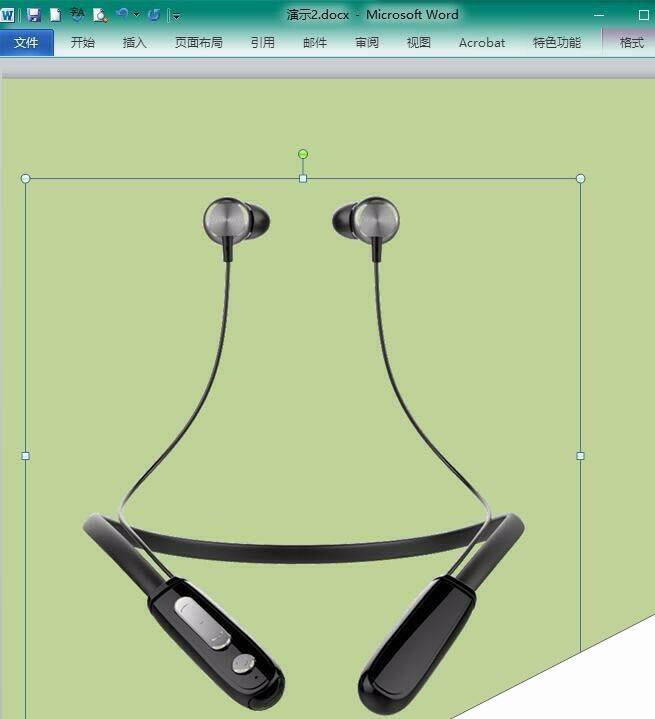Create a new blank document from quick access toolbar
This screenshot has height=719, width=655.
coord(56,15)
